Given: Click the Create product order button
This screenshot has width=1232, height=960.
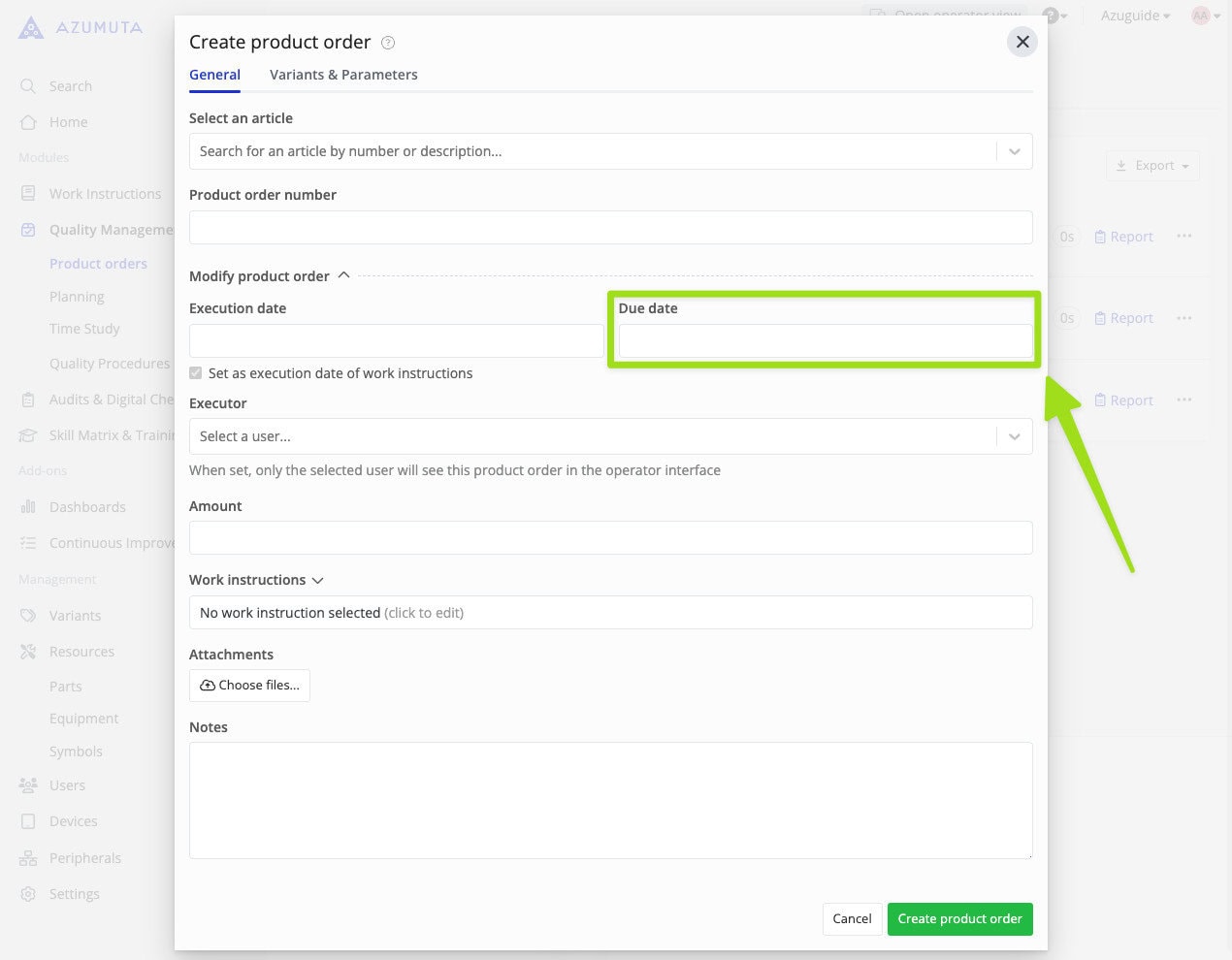Looking at the screenshot, I should point(959,918).
